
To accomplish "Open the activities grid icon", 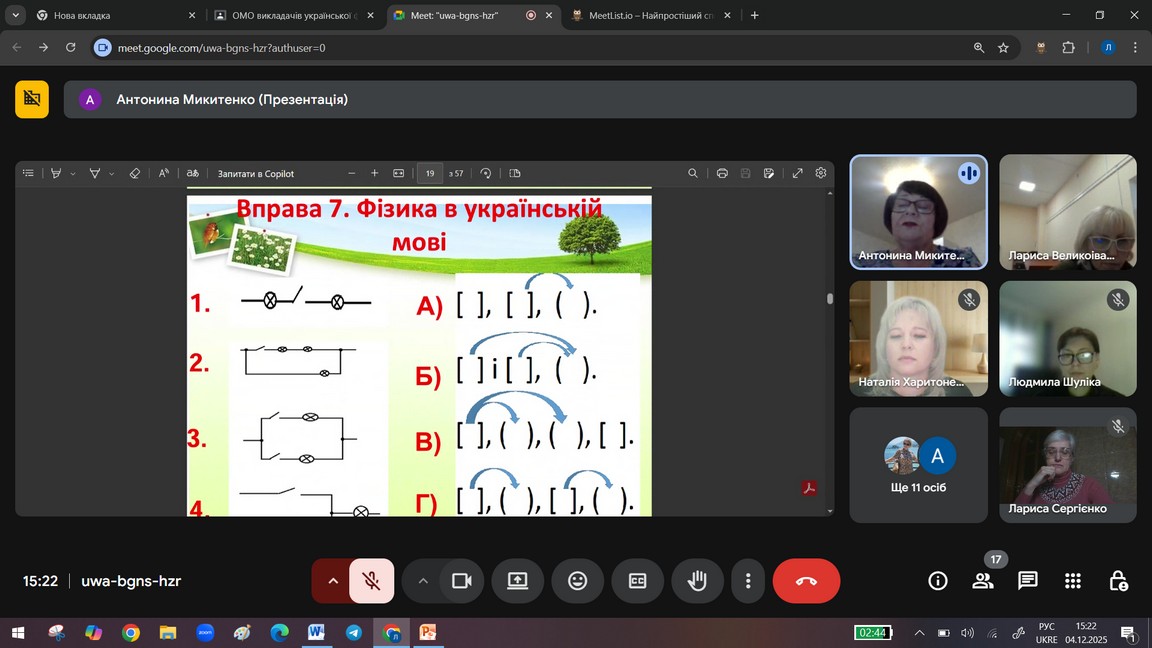I will pyautogui.click(x=1073, y=581).
